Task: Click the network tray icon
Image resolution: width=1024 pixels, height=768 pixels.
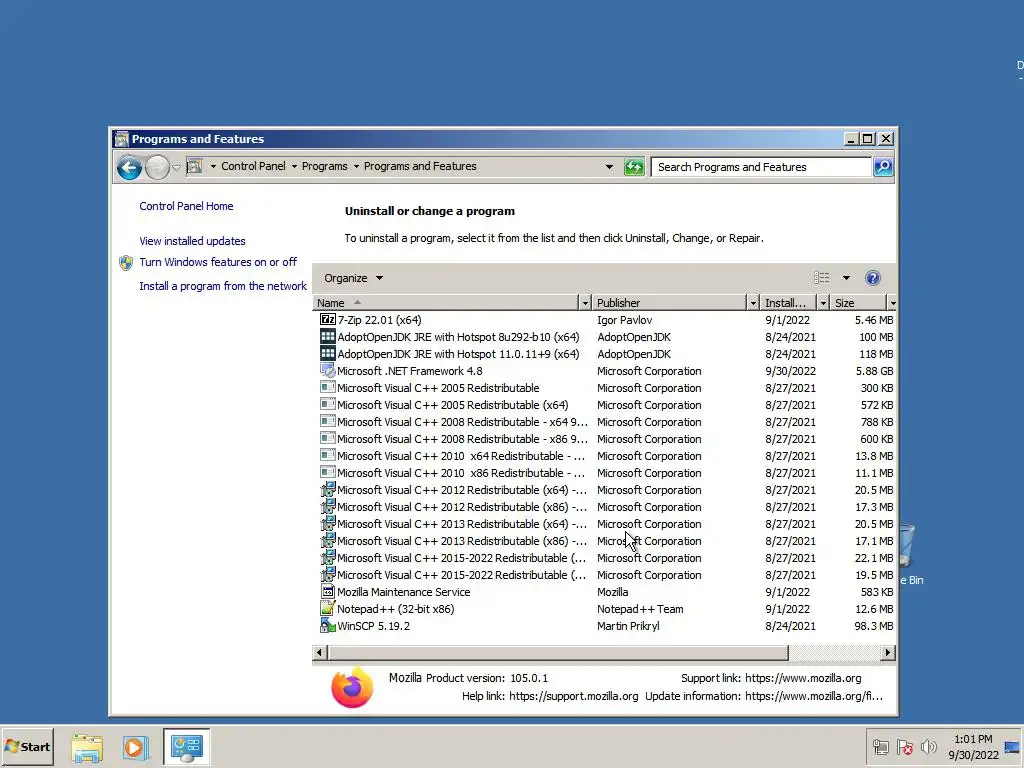Action: [x=880, y=747]
